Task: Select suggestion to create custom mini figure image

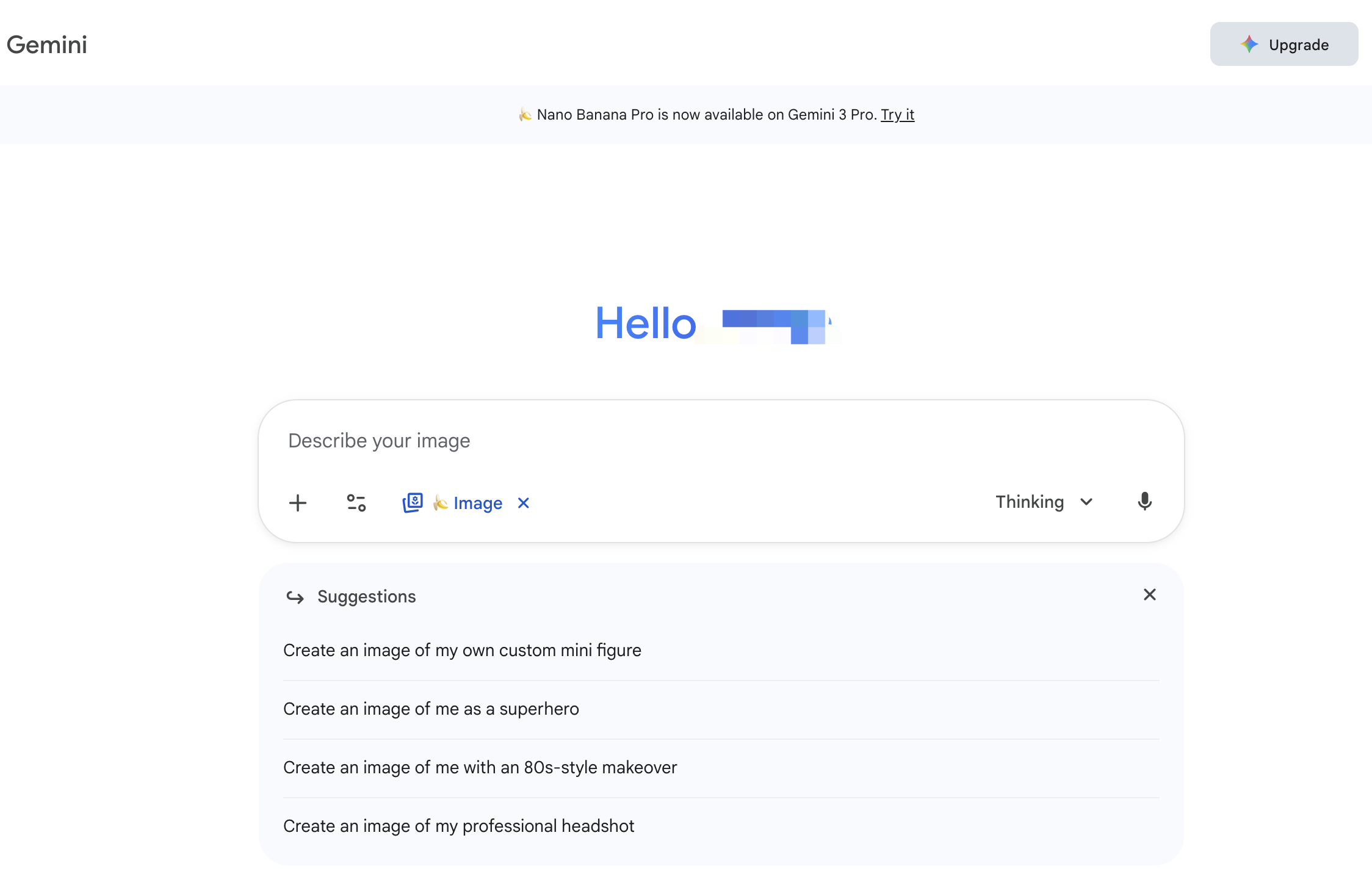Action: pos(462,650)
